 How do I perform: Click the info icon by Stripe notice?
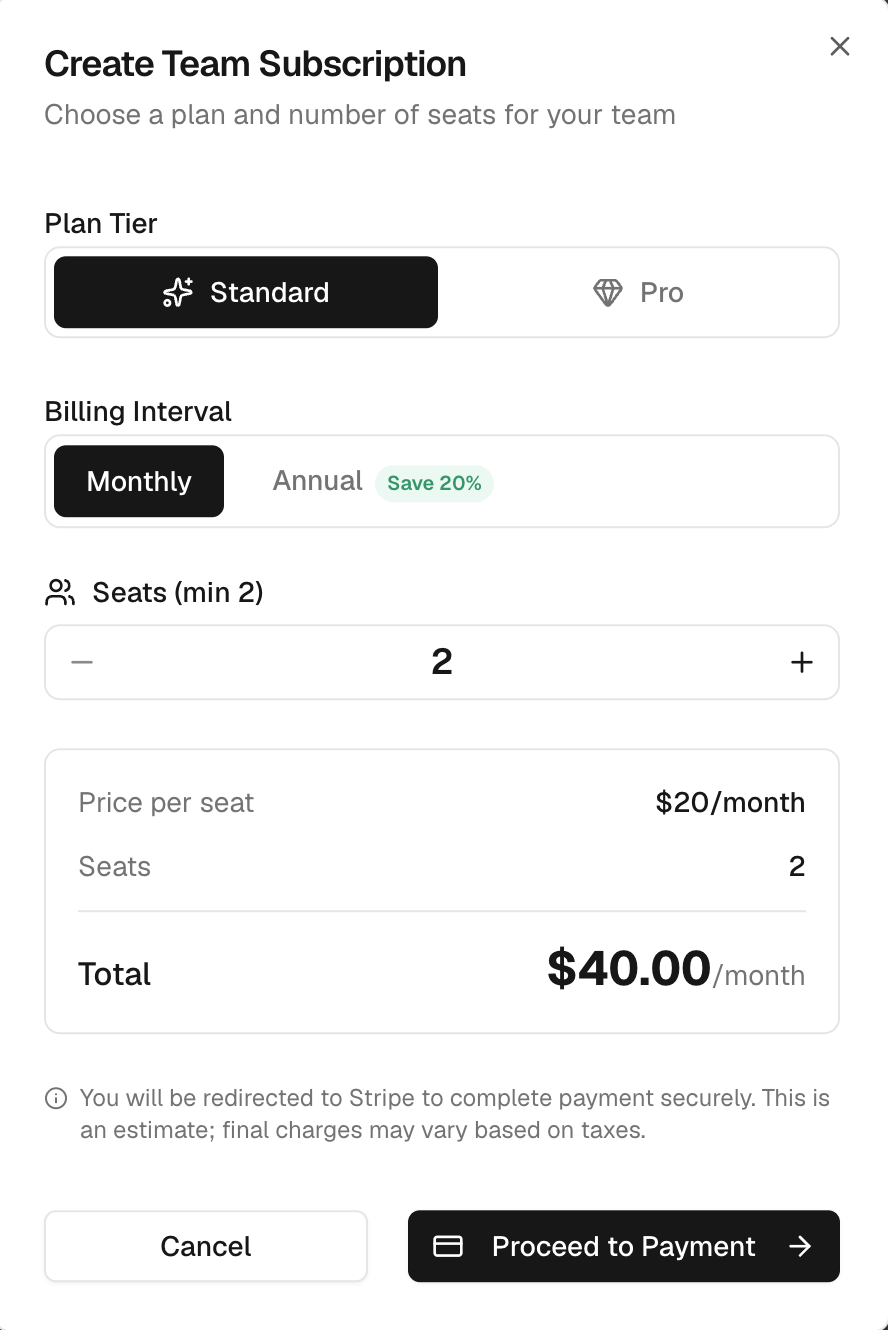tap(57, 1099)
